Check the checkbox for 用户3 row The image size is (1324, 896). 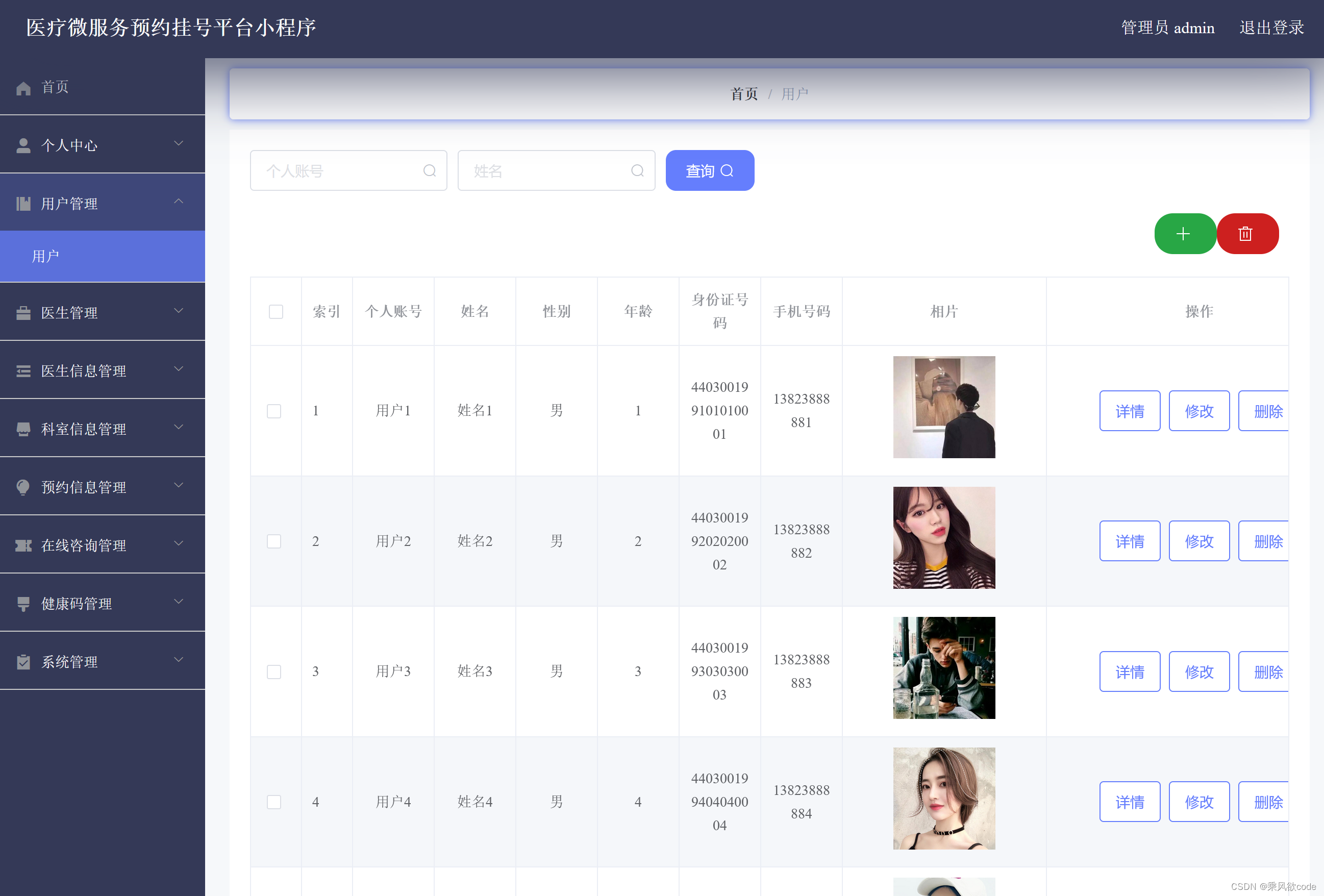point(274,671)
